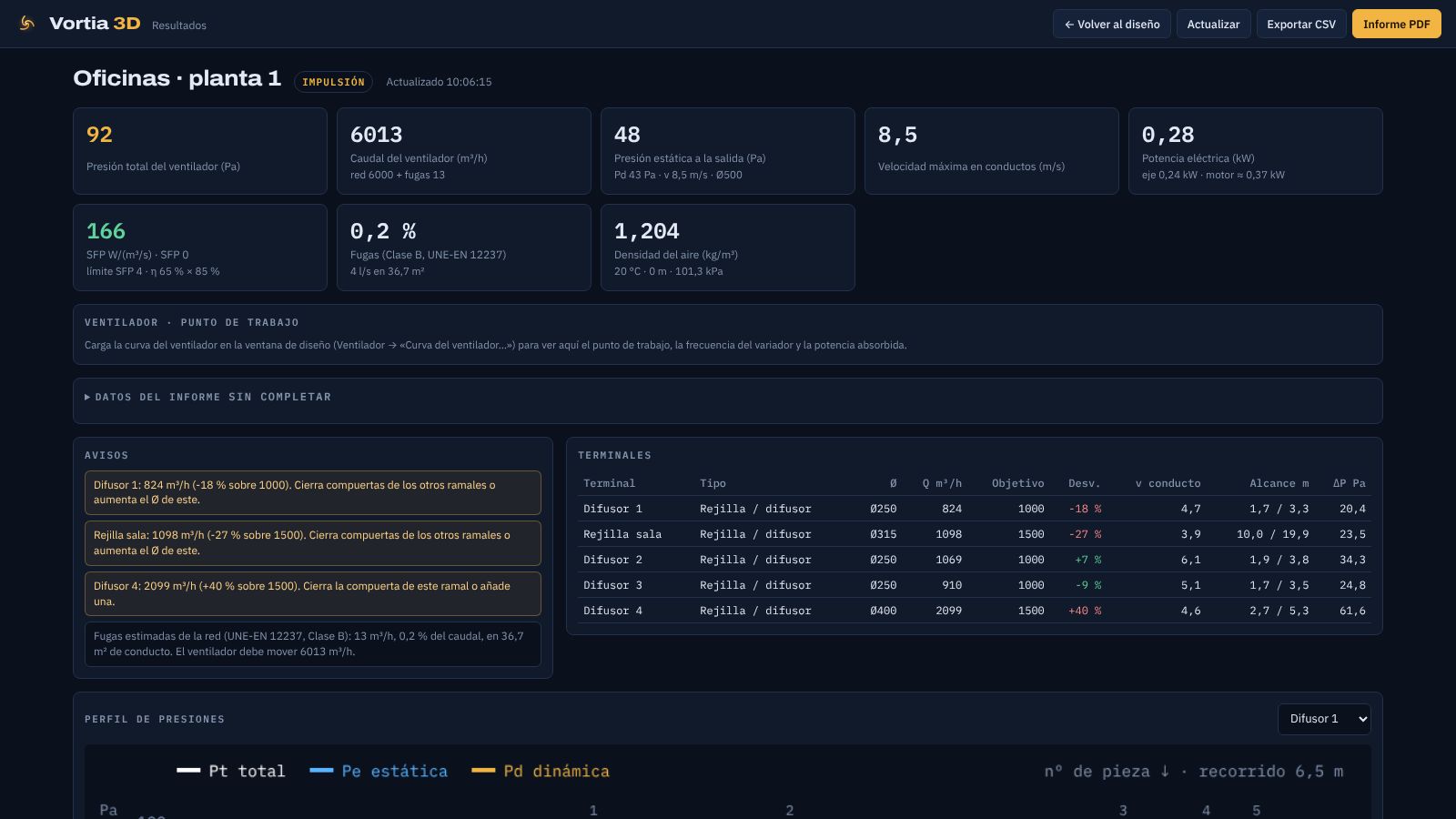Click the Ø315 diameter cell

click(x=883, y=534)
